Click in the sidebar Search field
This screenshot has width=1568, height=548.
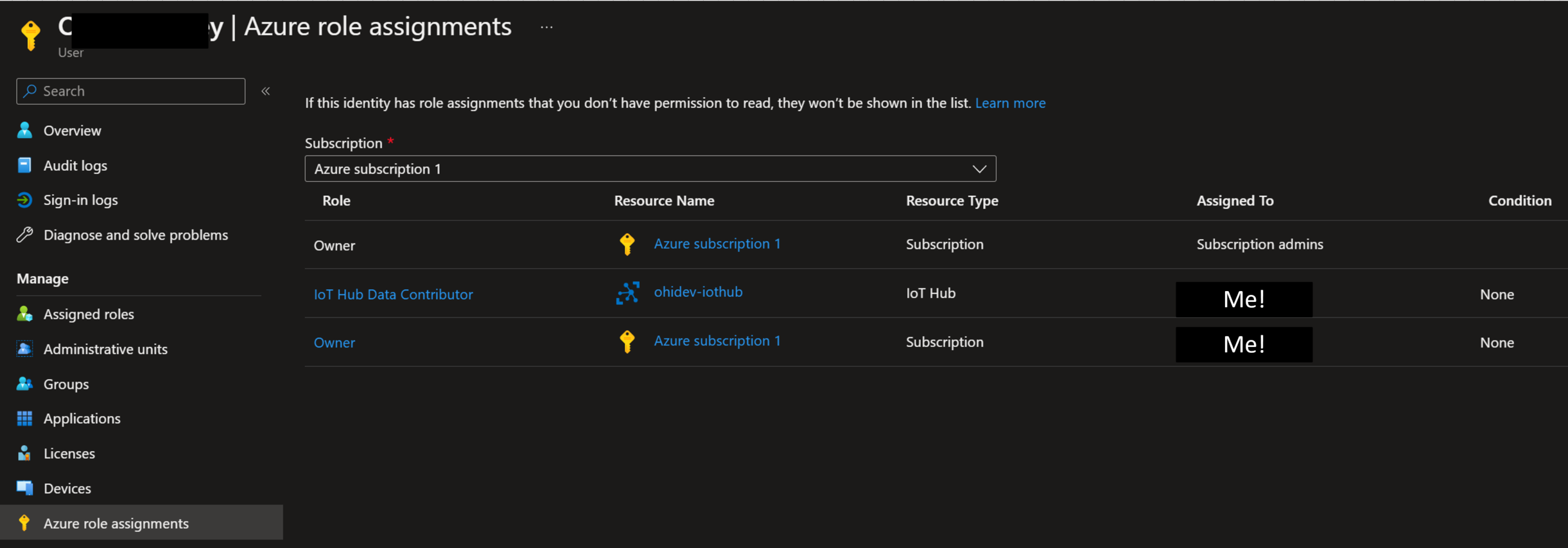(x=131, y=91)
